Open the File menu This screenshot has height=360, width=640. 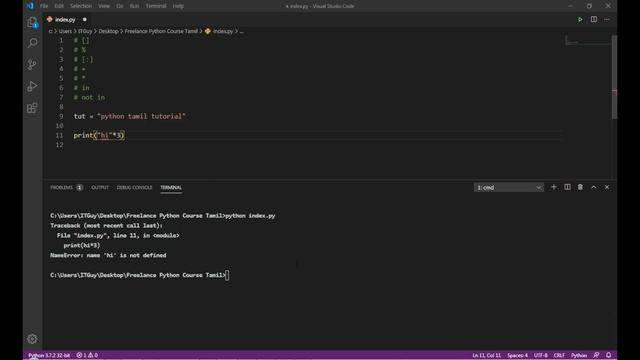(x=44, y=6)
